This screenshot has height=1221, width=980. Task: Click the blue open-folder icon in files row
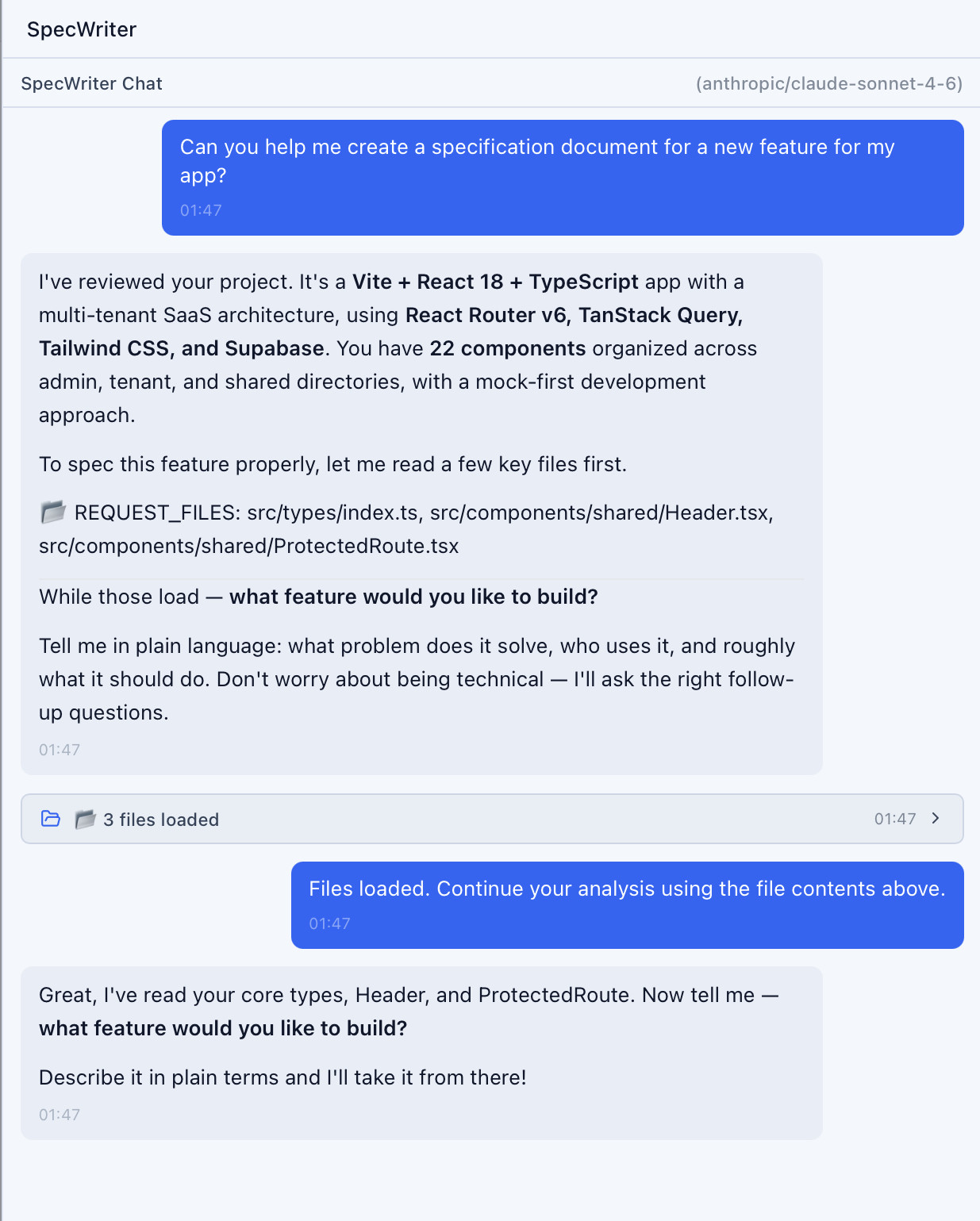tap(50, 819)
